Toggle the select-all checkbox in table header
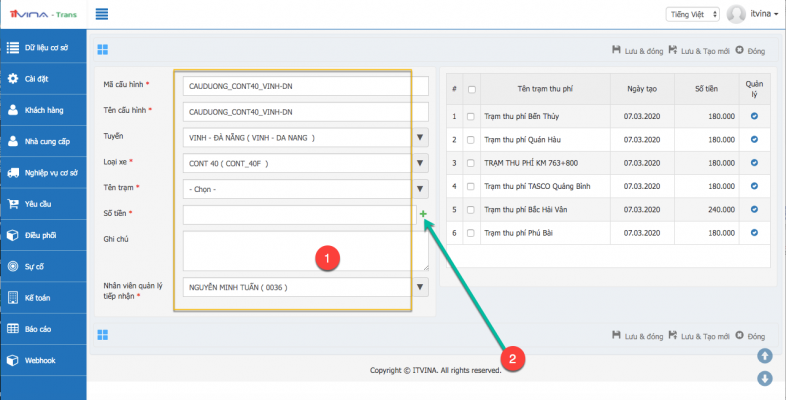This screenshot has width=786, height=400. click(x=472, y=89)
